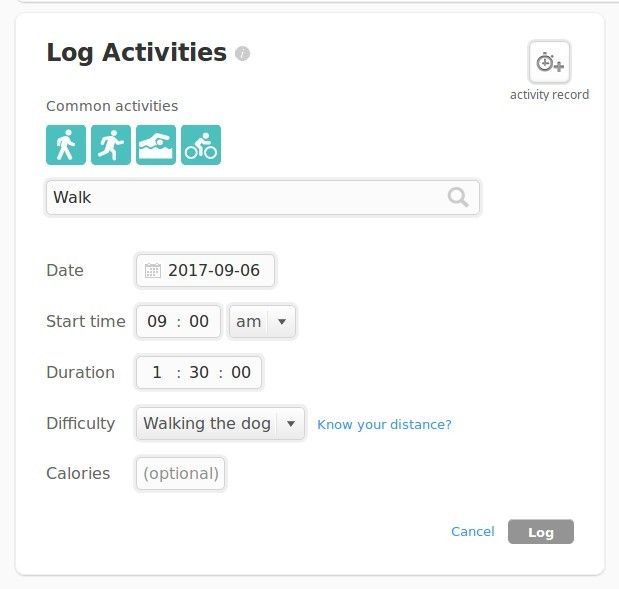Image resolution: width=619 pixels, height=589 pixels.
Task: Choose the swimming activity icon
Action: click(156, 145)
